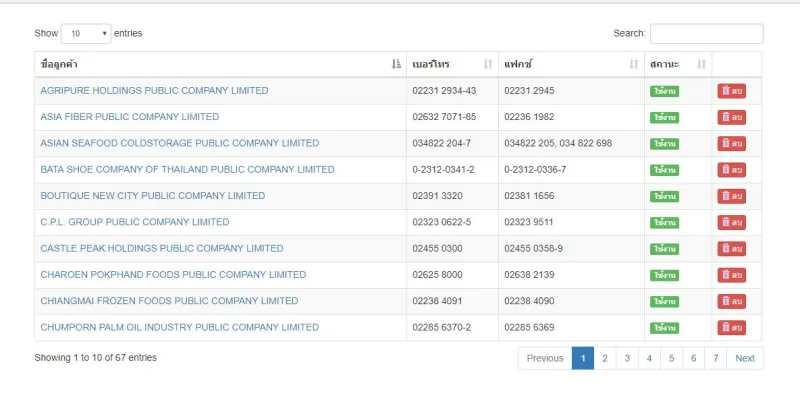
Task: Select phone number 02231 2934-43
Action: pos(444,90)
